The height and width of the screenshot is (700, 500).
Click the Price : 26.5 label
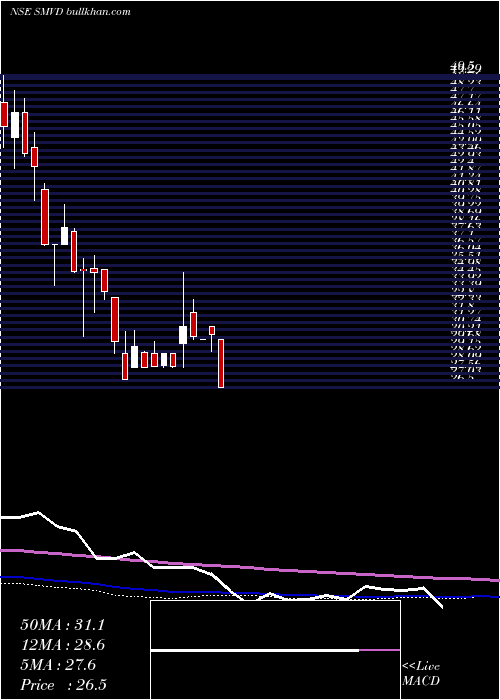click(x=63, y=685)
